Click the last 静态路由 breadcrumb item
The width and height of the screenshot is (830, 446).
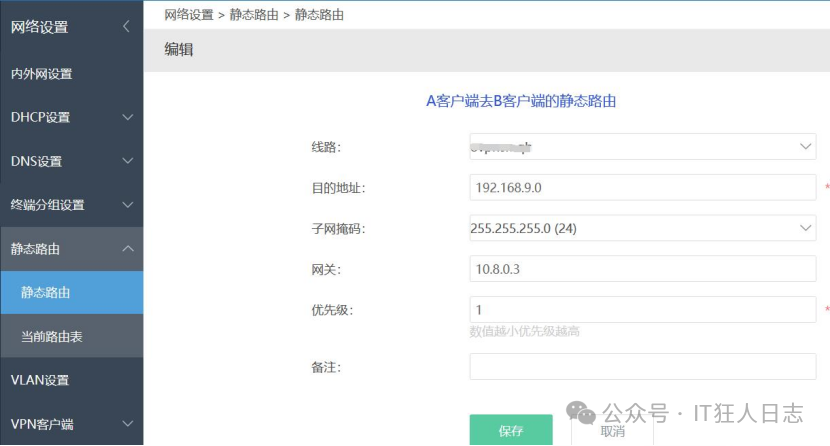[319, 15]
